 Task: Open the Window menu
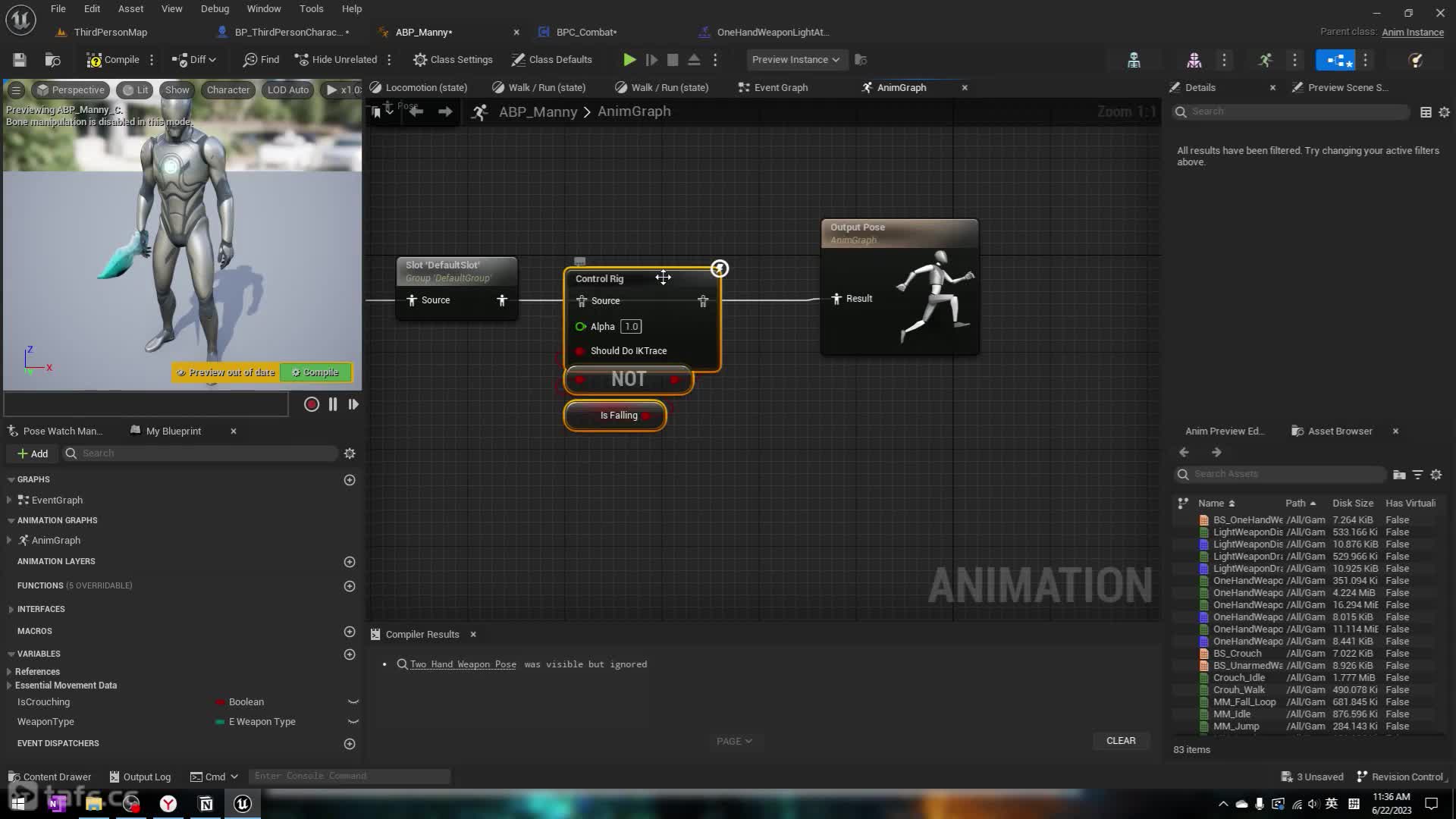click(263, 9)
